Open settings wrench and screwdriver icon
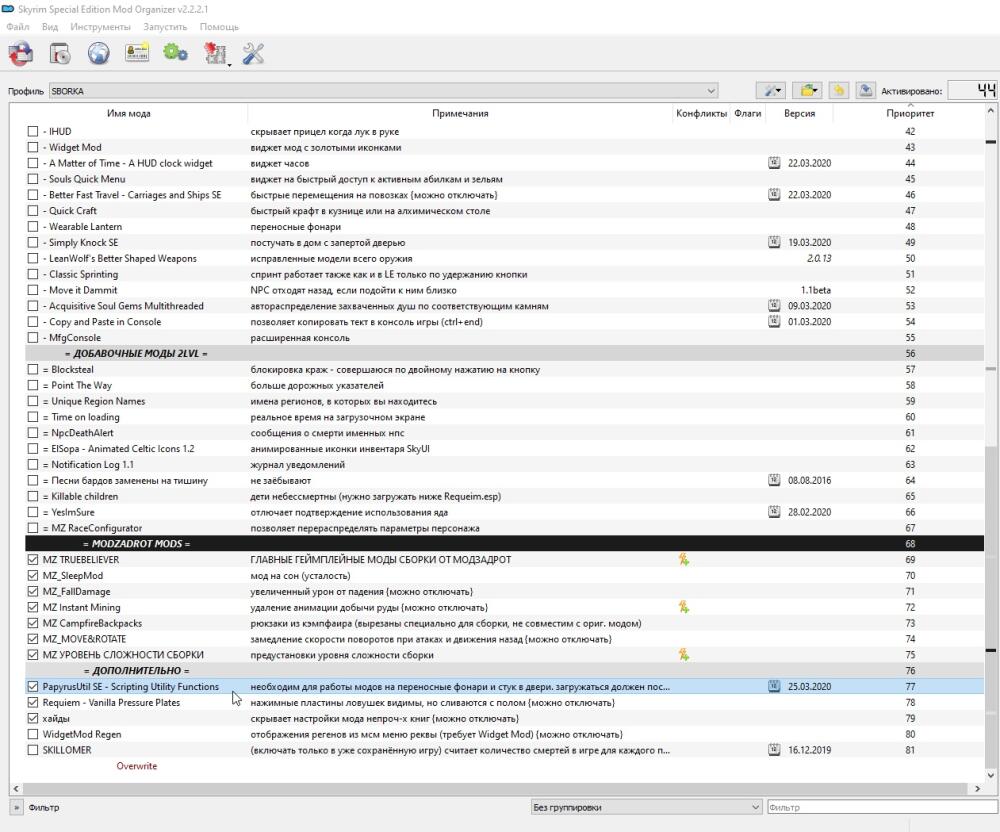Image resolution: width=1000 pixels, height=832 pixels. (x=253, y=54)
